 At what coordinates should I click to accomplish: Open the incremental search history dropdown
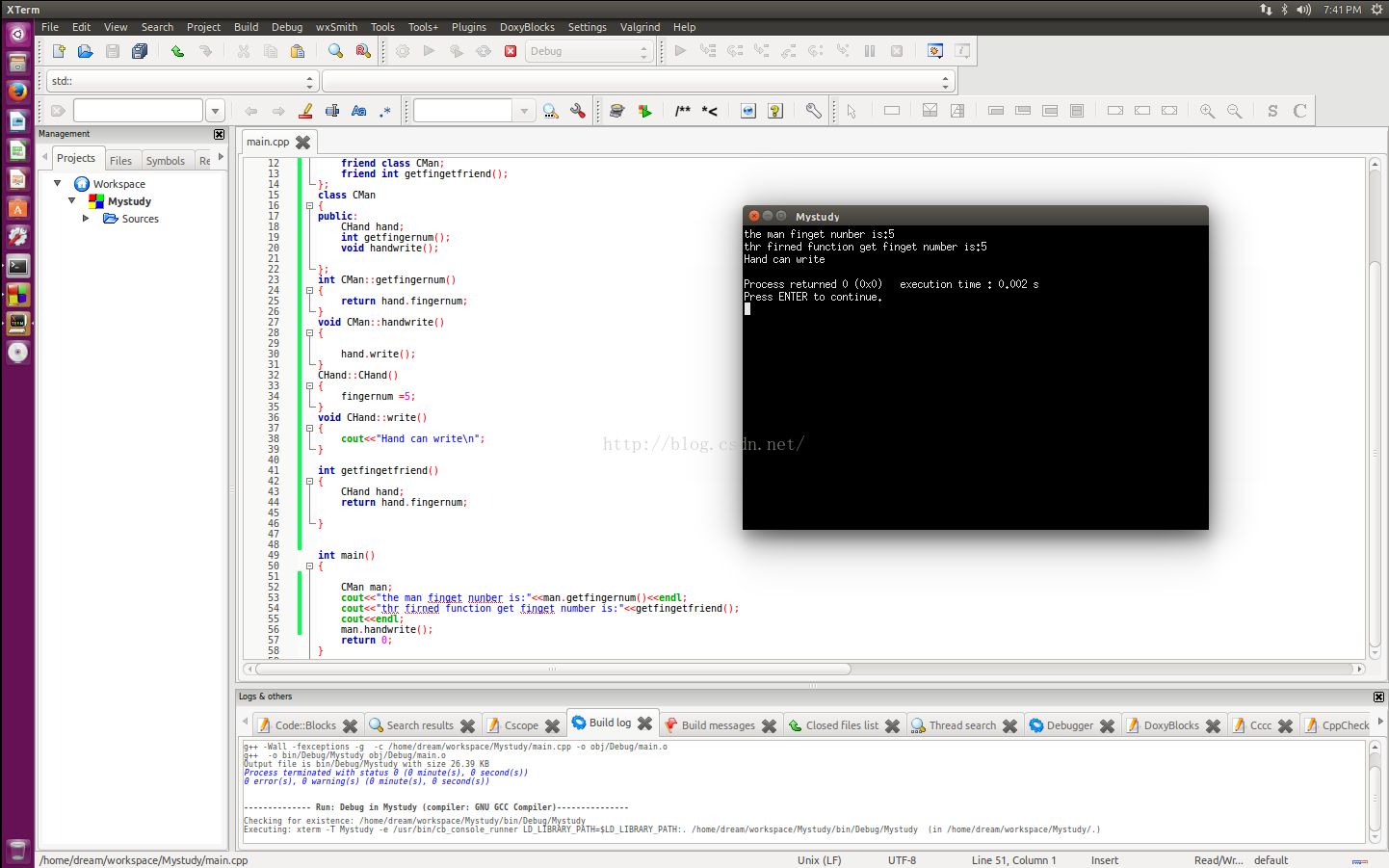coord(524,111)
